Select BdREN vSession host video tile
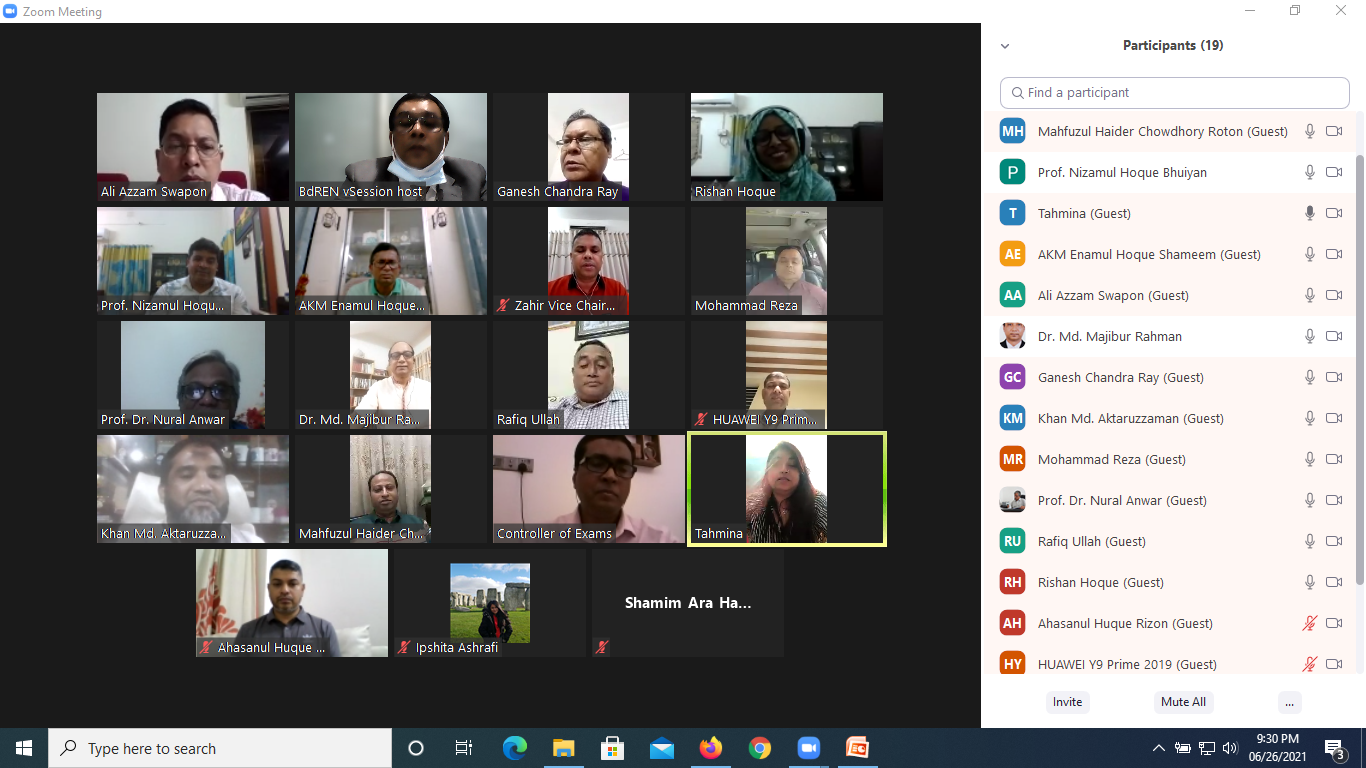1366x768 pixels. [391, 147]
